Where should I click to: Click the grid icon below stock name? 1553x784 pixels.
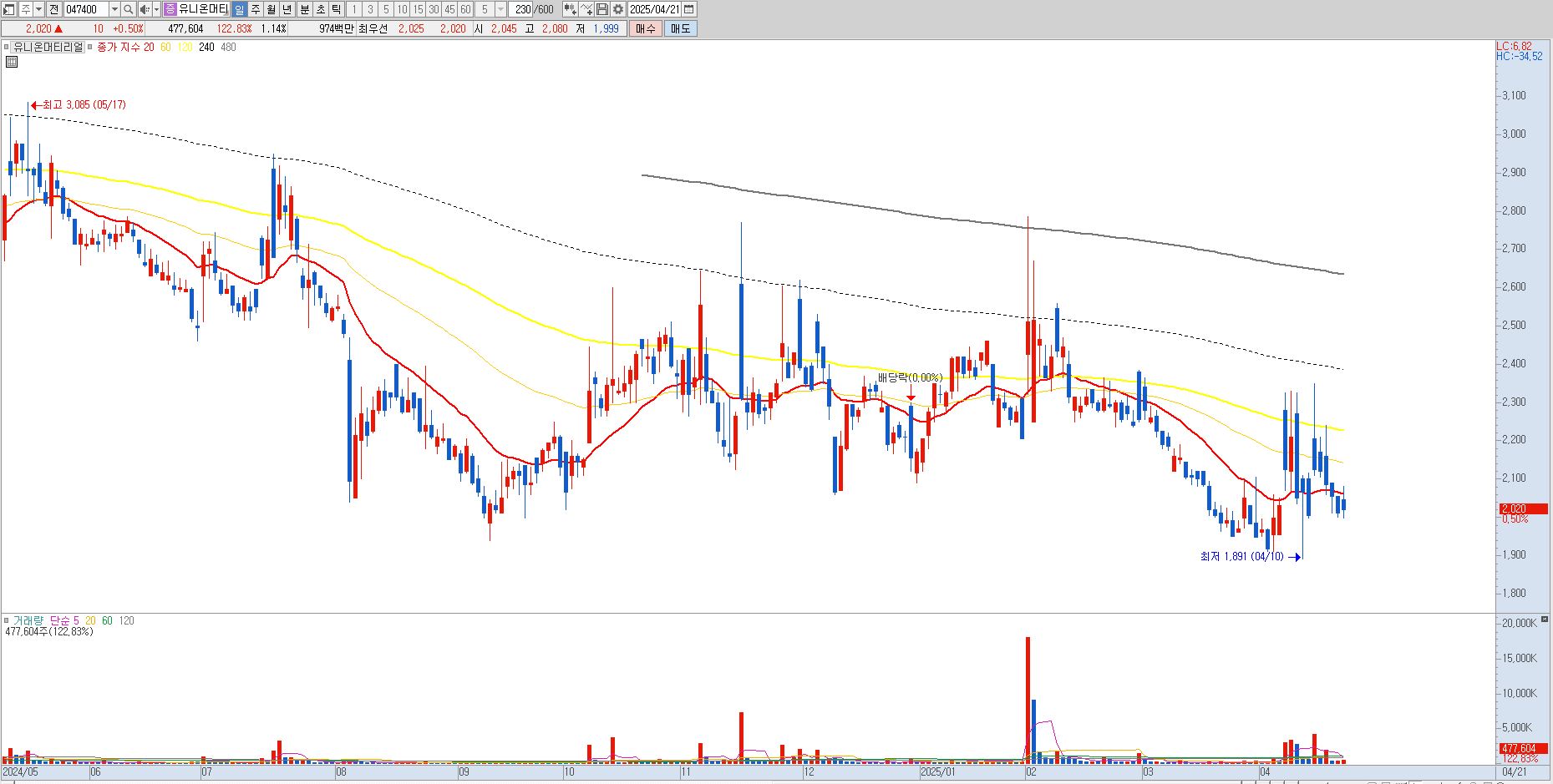tap(12, 62)
